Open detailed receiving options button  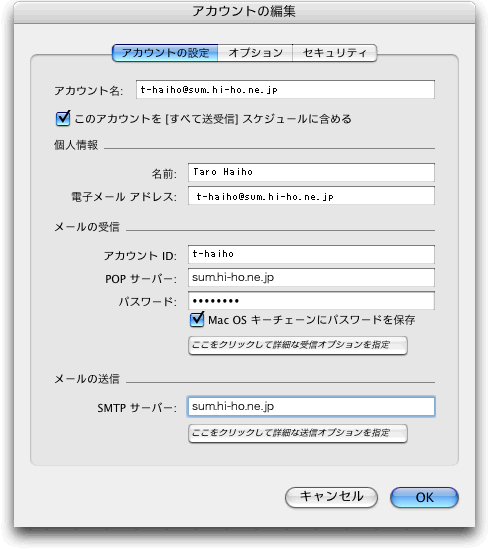298,345
